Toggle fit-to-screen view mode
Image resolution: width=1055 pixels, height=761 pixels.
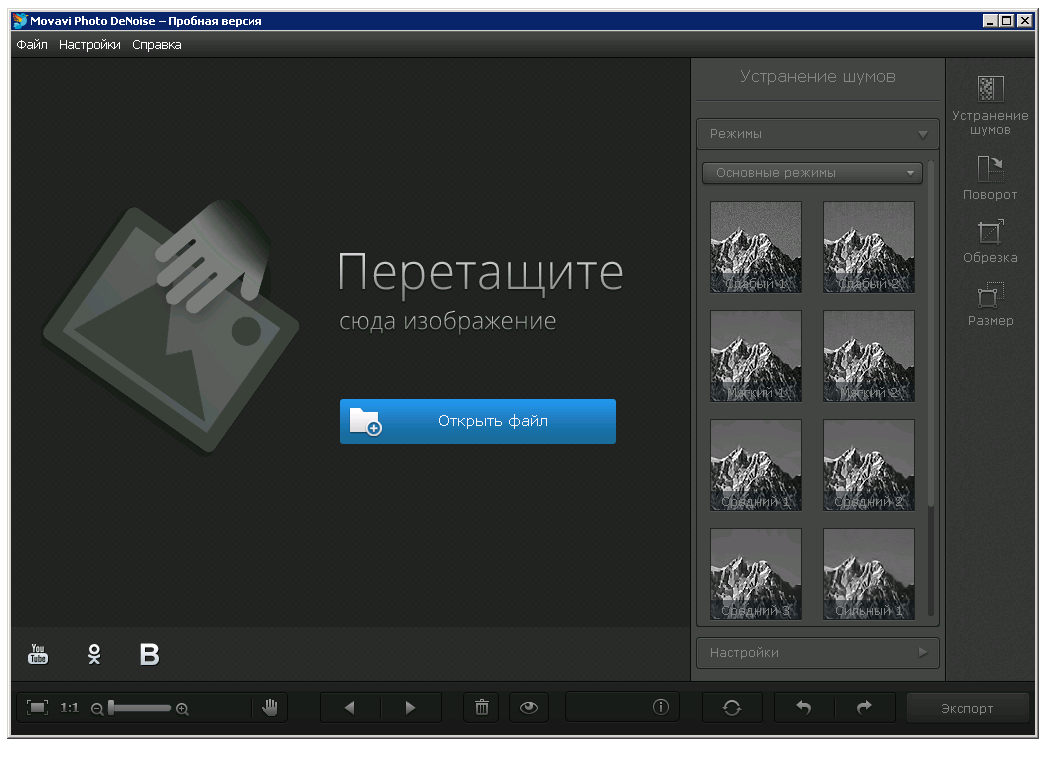(x=37, y=707)
